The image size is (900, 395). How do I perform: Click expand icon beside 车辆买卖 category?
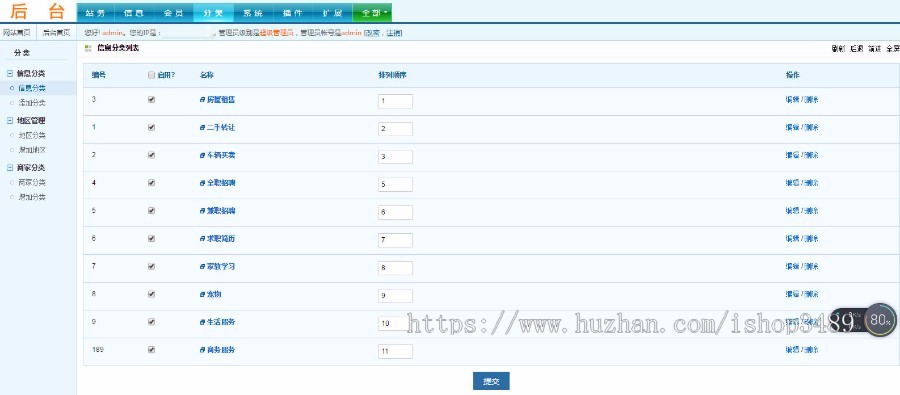(202, 156)
